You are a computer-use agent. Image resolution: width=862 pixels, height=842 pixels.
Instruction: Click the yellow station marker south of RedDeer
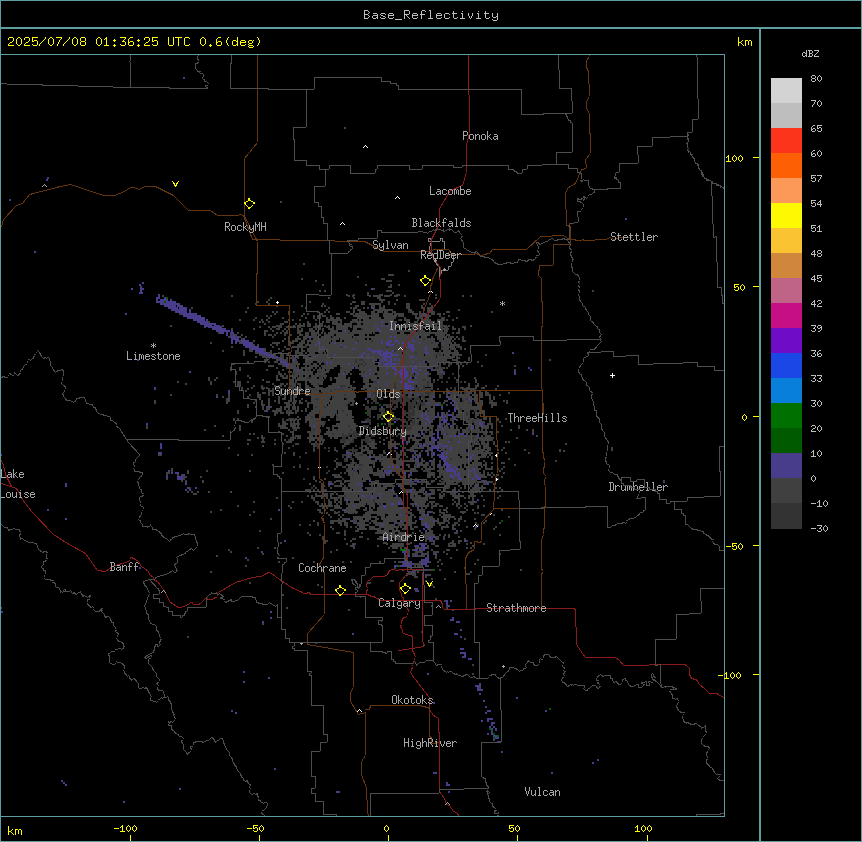[x=426, y=281]
